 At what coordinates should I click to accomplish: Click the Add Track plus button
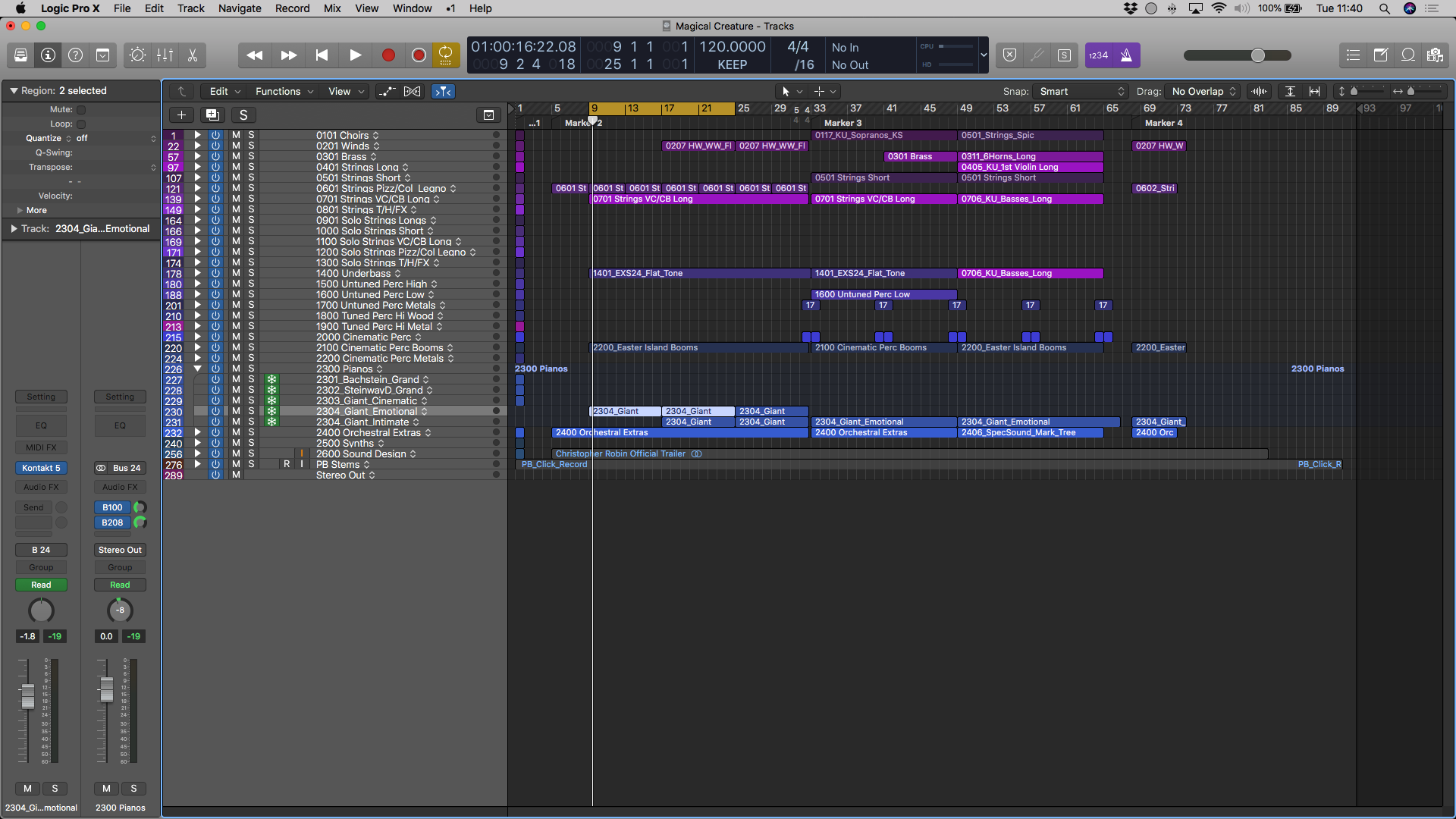[181, 115]
